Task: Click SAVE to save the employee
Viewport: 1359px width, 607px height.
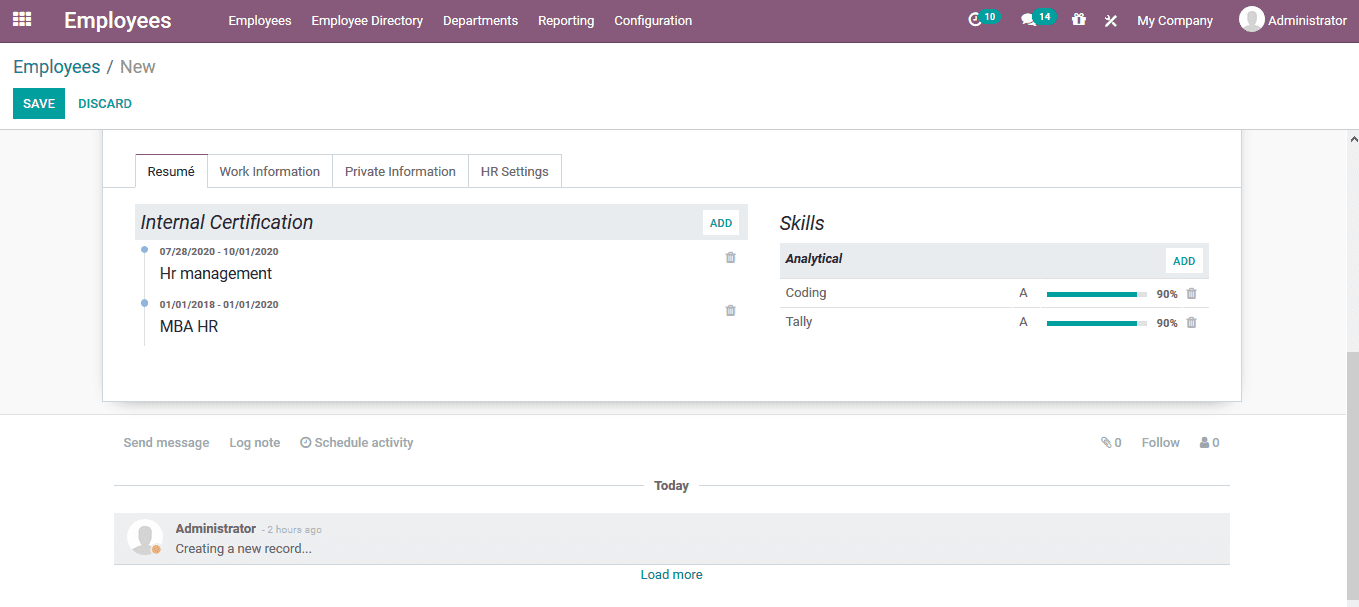Action: [38, 103]
